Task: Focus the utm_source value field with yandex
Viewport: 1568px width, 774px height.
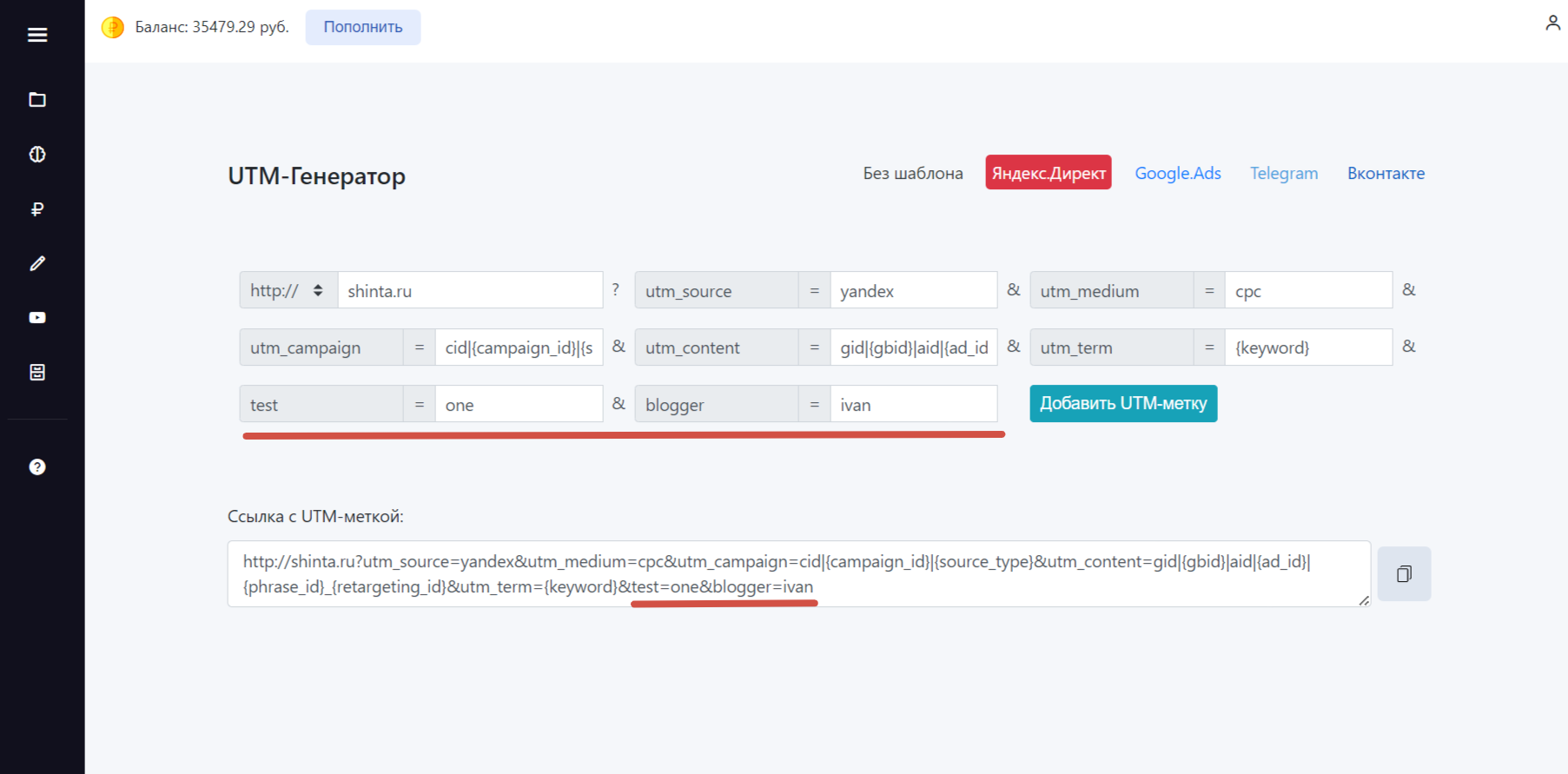Action: (x=913, y=290)
